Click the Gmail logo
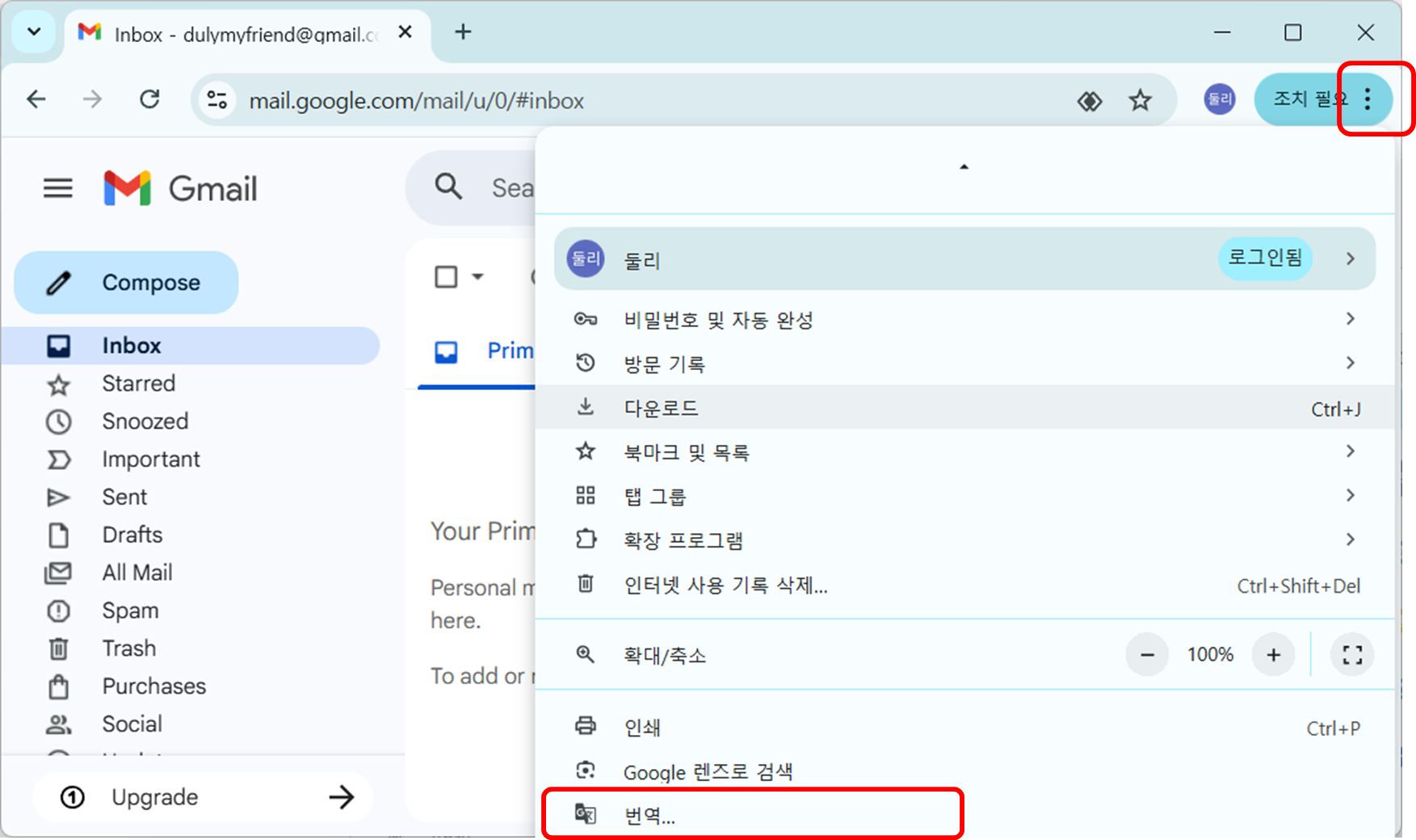The width and height of the screenshot is (1416, 840). pos(180,189)
